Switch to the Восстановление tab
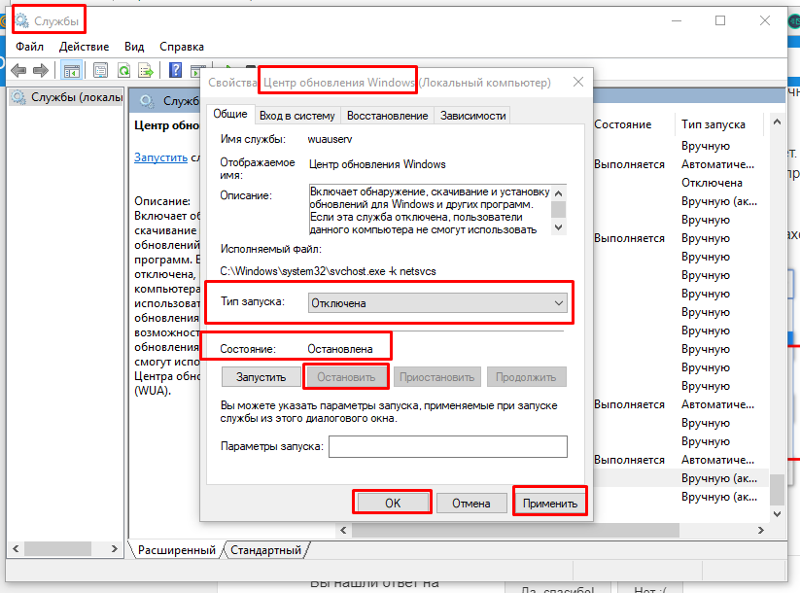Screen dimensions: 800x593 click(x=387, y=116)
